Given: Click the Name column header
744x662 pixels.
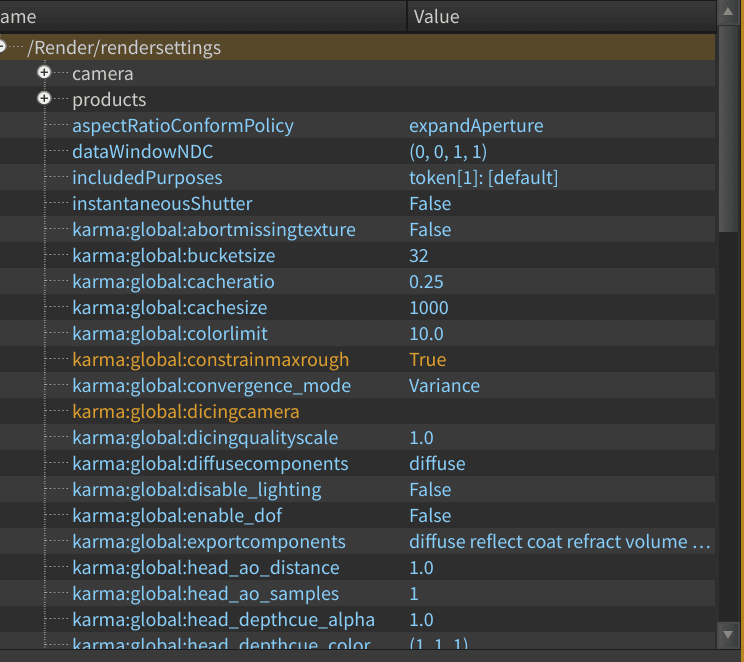Looking at the screenshot, I should 203,17.
